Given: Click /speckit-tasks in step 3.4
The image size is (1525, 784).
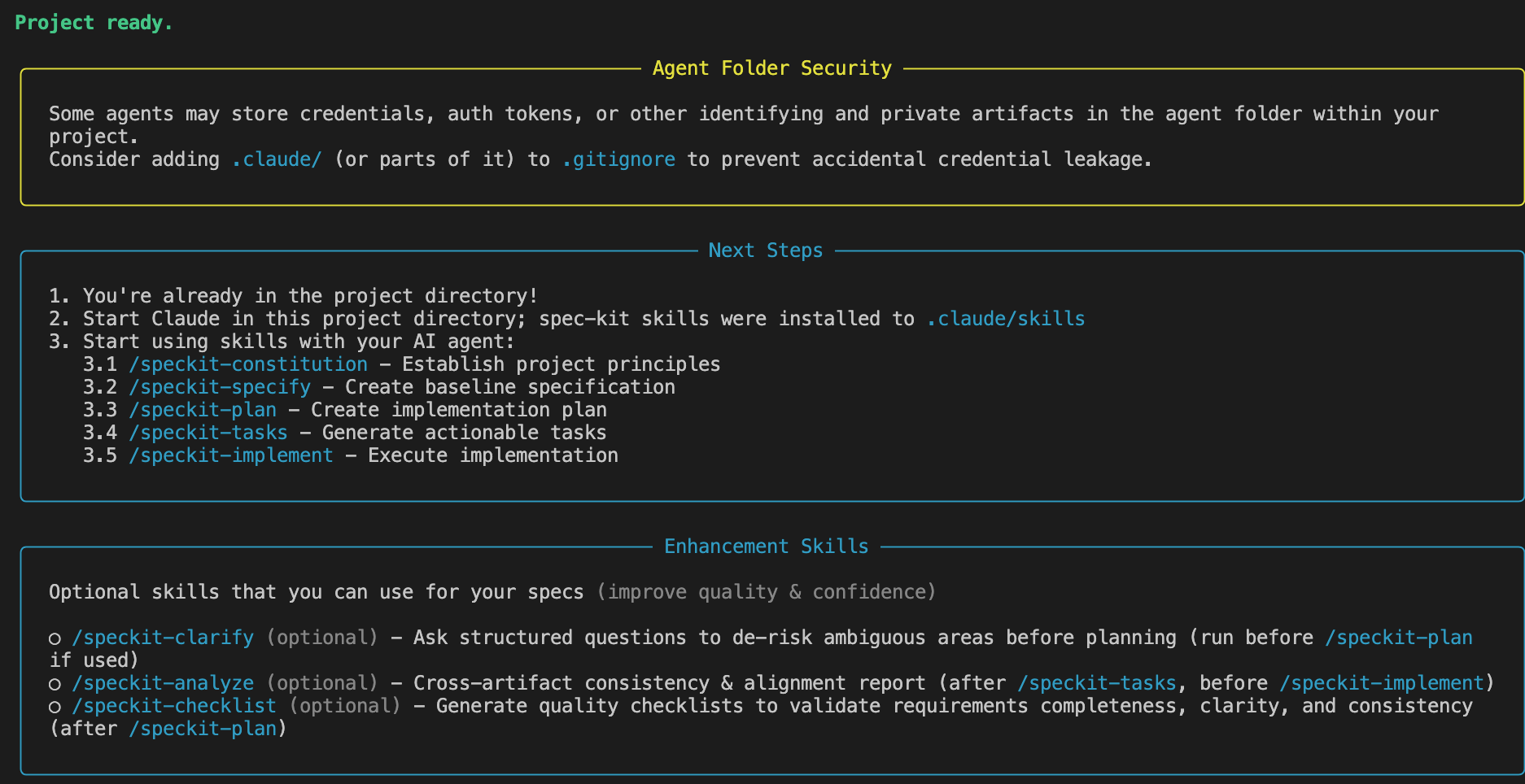Looking at the screenshot, I should 208,433.
